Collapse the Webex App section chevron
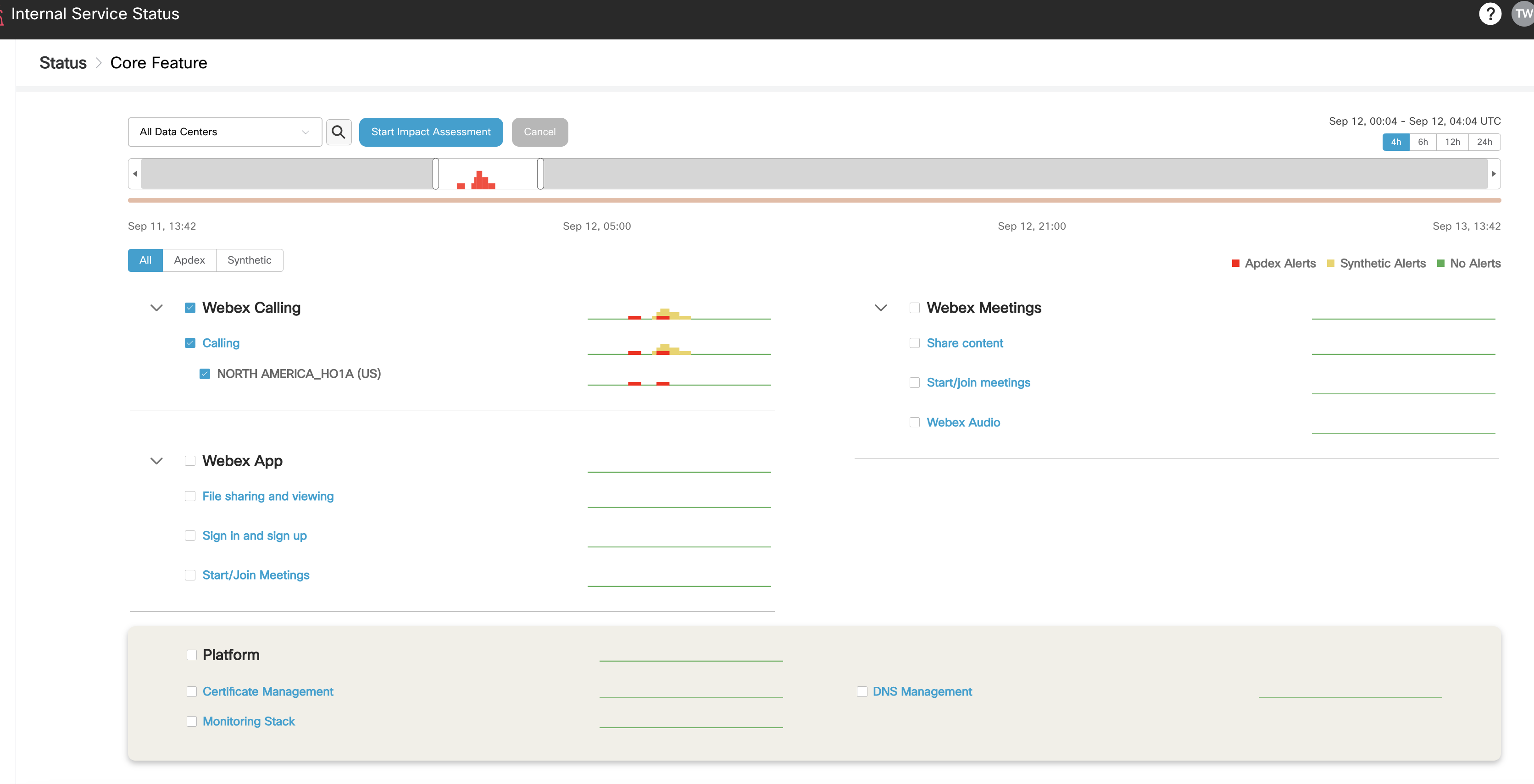 pyautogui.click(x=156, y=461)
